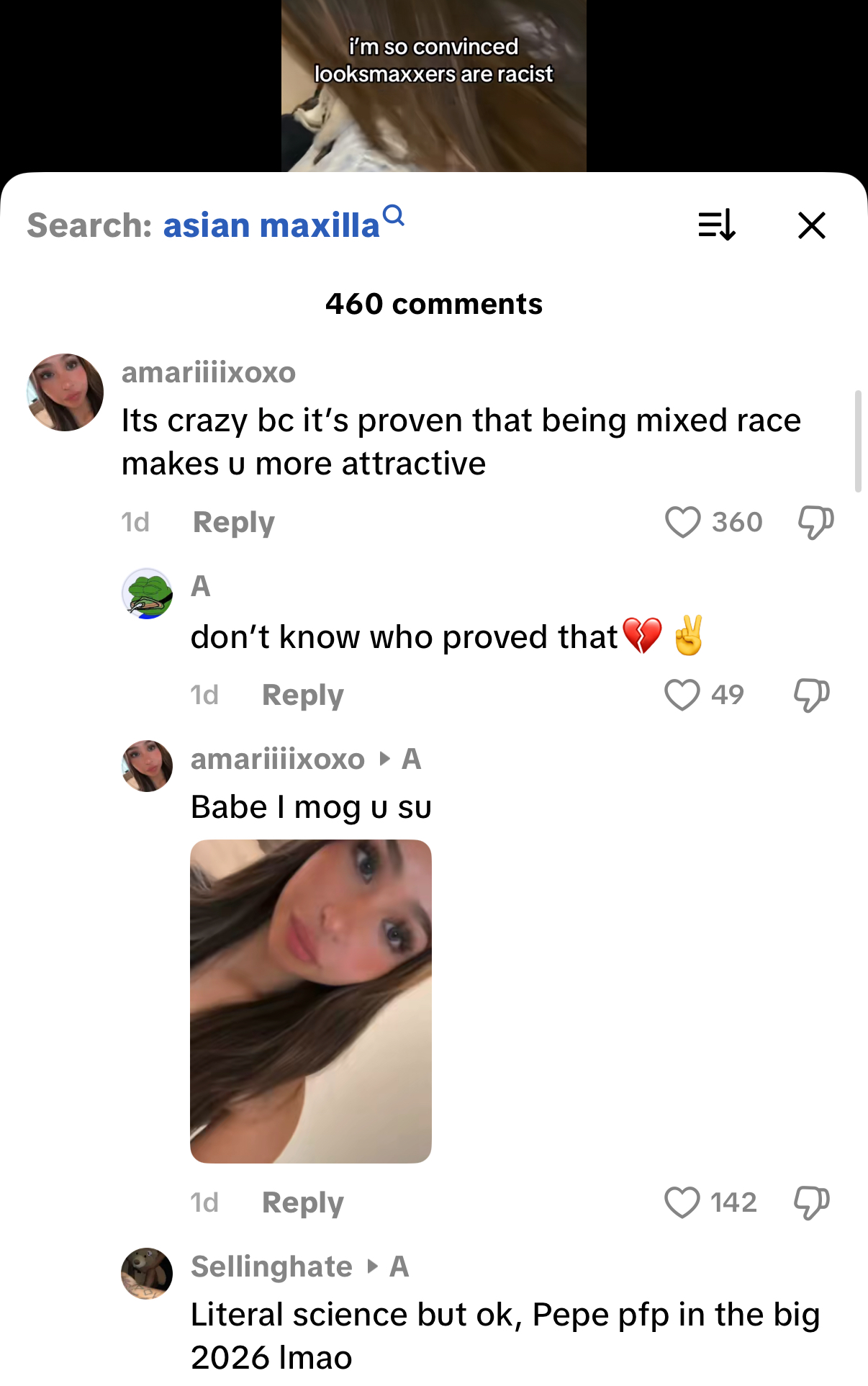Close the comments panel
The image size is (868, 1386).
tap(811, 225)
